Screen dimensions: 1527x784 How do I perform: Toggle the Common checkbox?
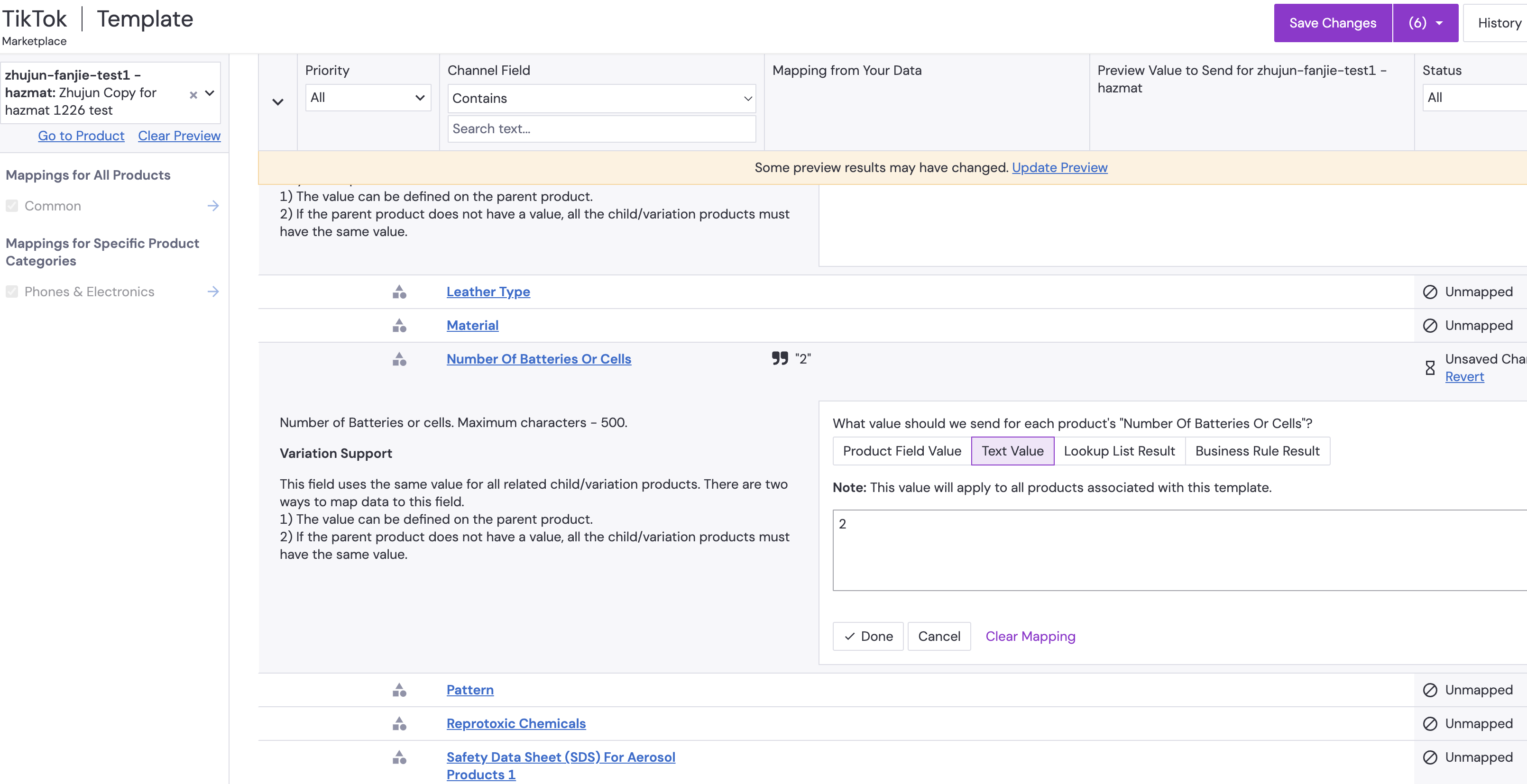[12, 206]
